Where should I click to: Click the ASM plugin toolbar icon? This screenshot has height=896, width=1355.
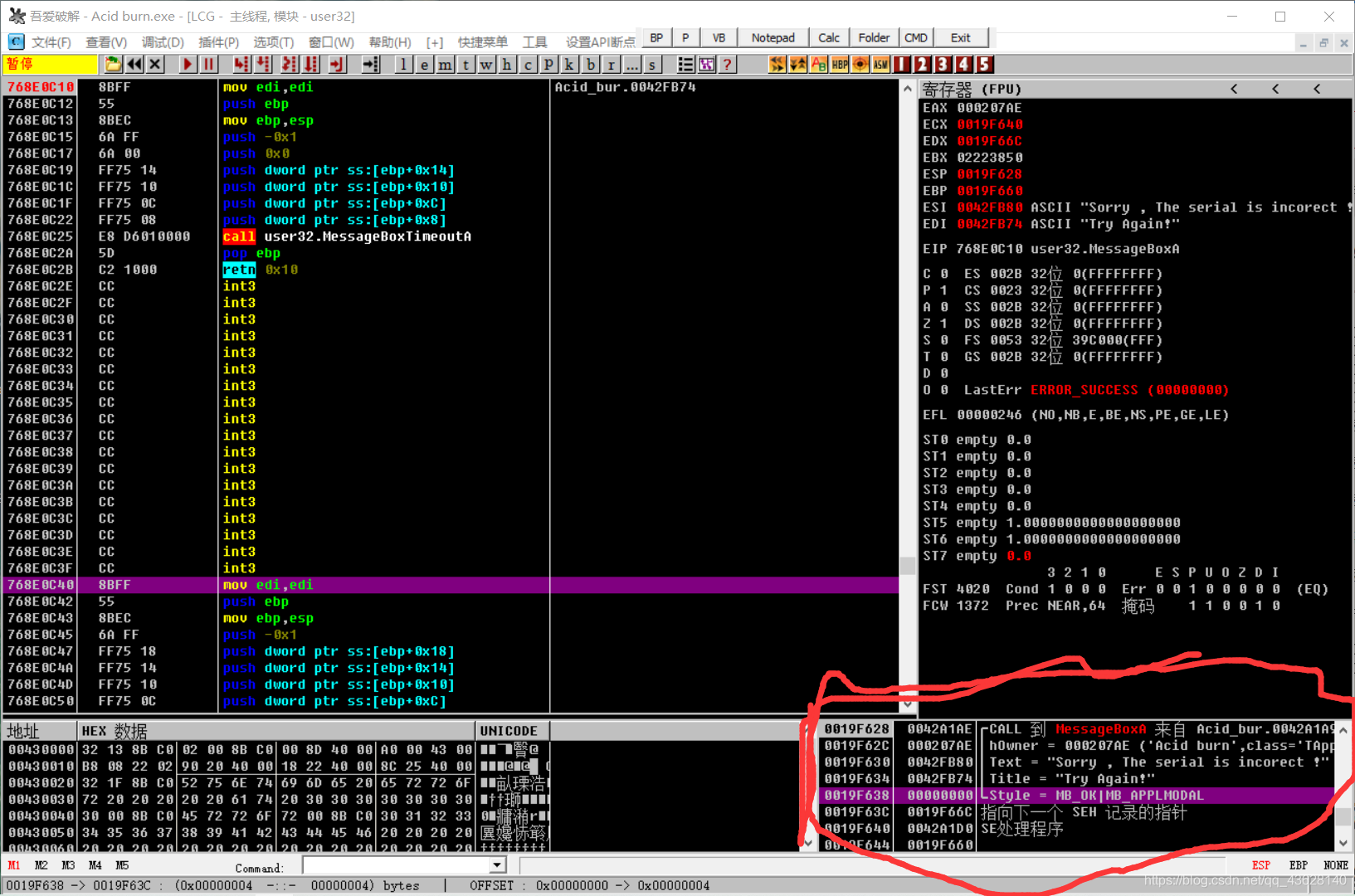[881, 64]
